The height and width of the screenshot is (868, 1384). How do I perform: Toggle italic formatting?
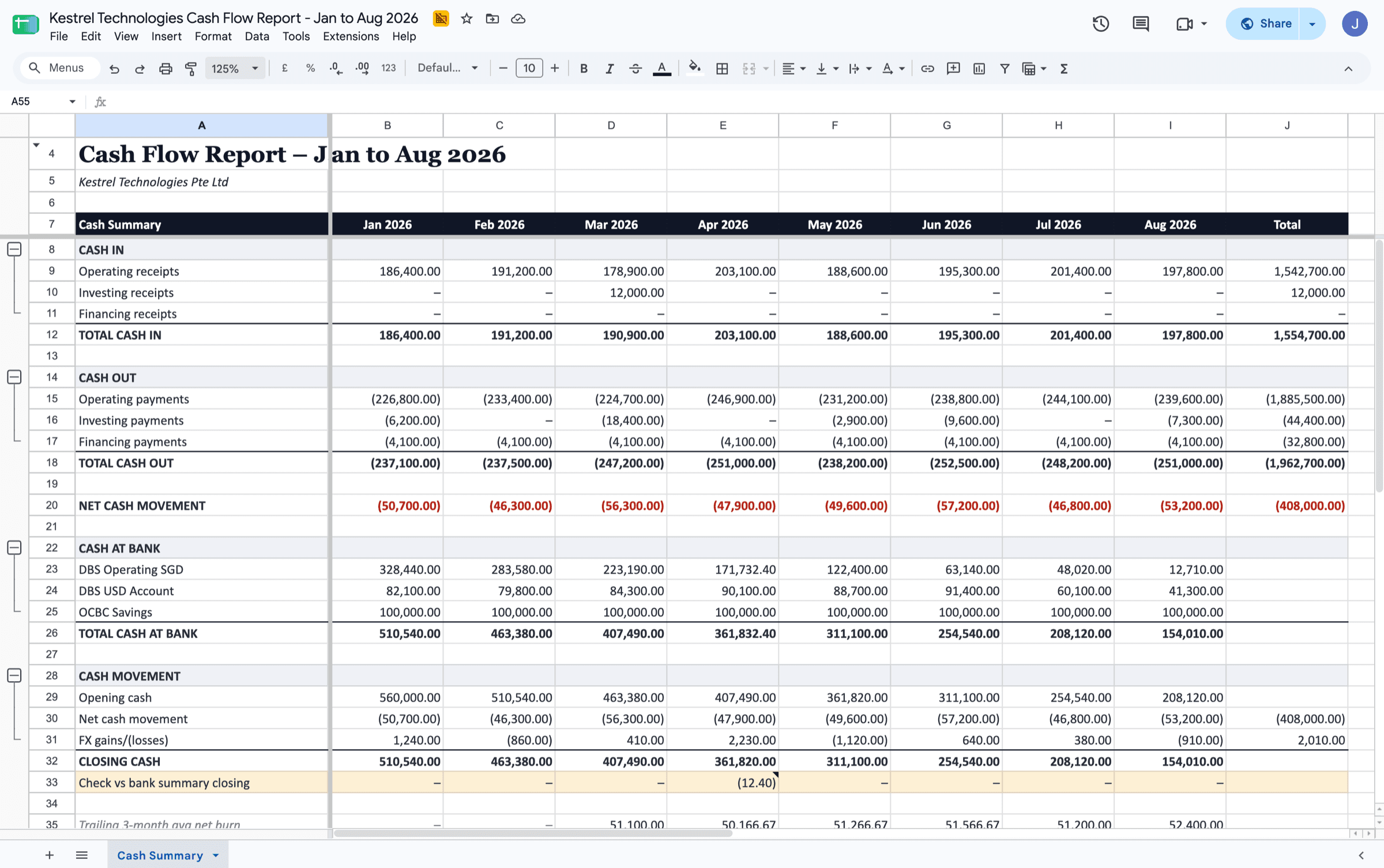click(x=610, y=69)
